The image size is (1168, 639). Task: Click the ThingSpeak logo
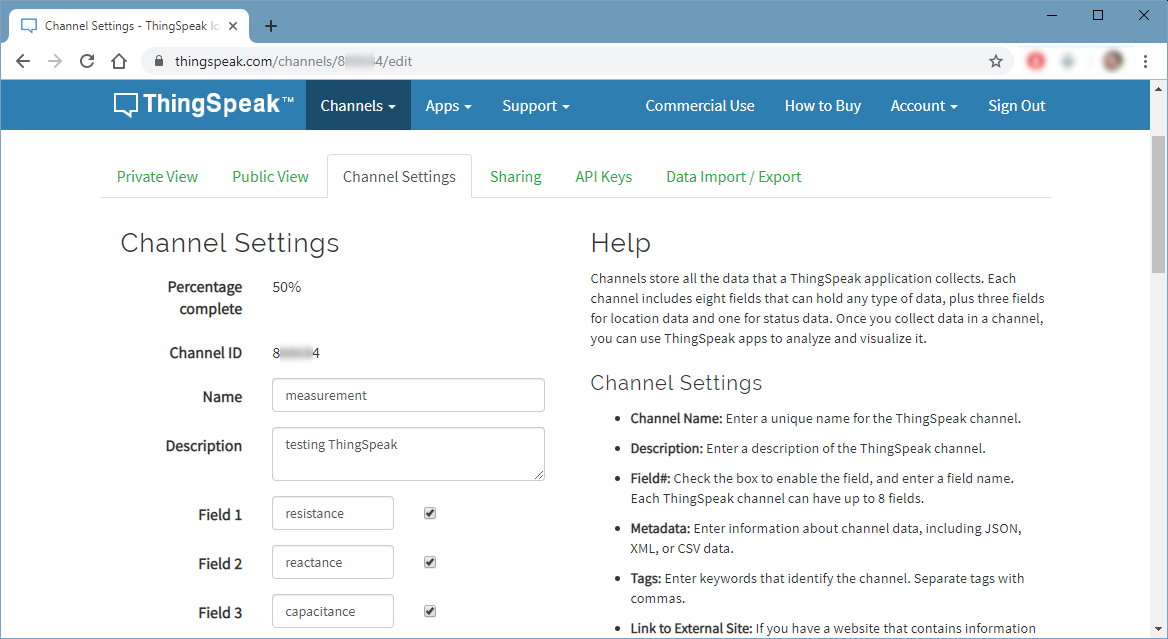click(x=203, y=104)
